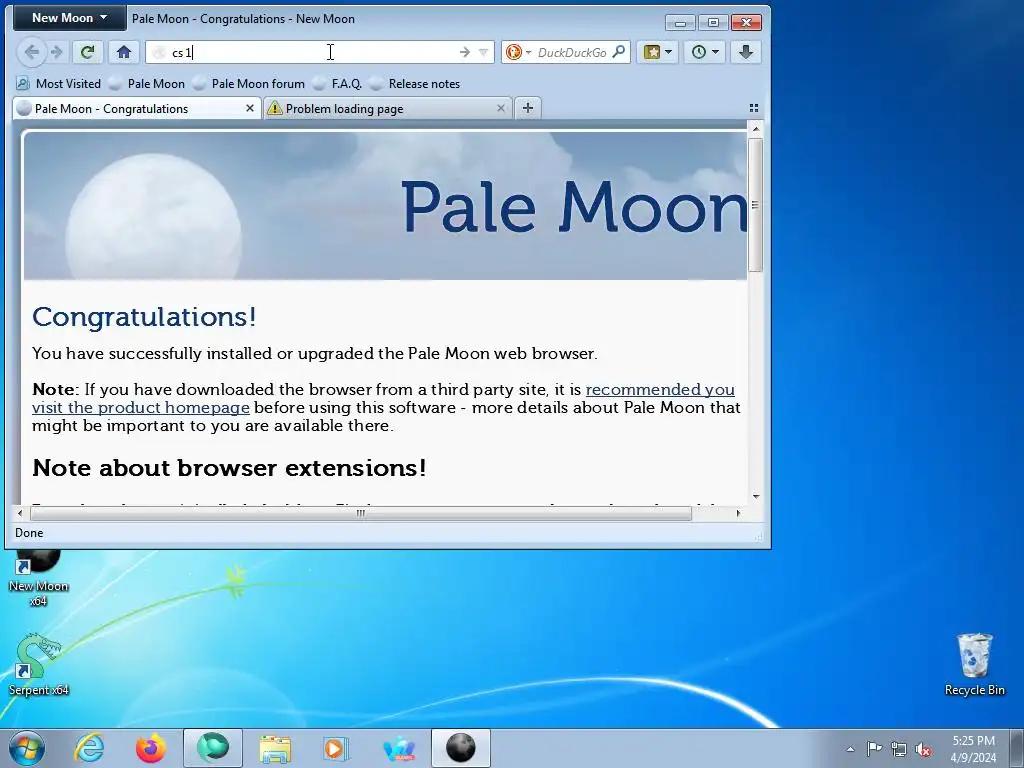Click the vertical scrollbar down arrow
This screenshot has height=768, width=1024.
tap(756, 496)
